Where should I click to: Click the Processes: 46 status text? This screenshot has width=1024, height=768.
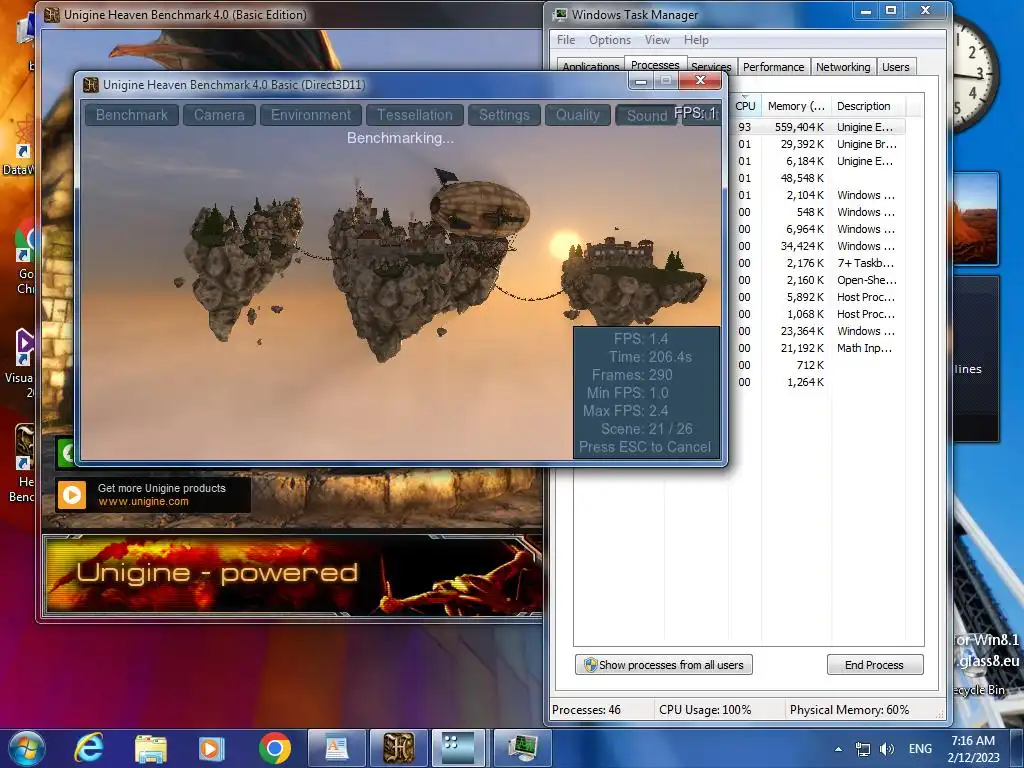[586, 710]
